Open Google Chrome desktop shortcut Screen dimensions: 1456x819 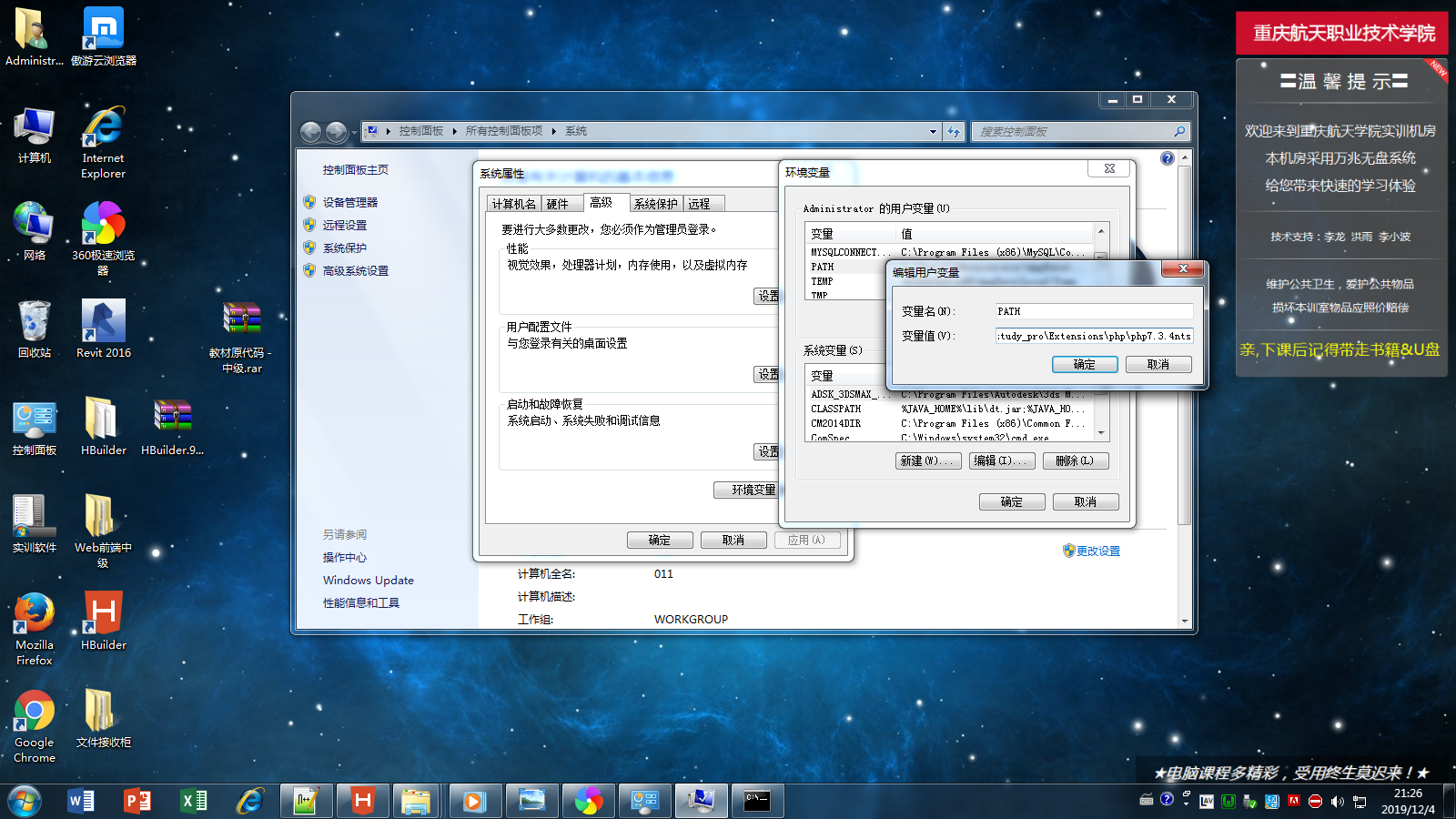pyautogui.click(x=35, y=726)
